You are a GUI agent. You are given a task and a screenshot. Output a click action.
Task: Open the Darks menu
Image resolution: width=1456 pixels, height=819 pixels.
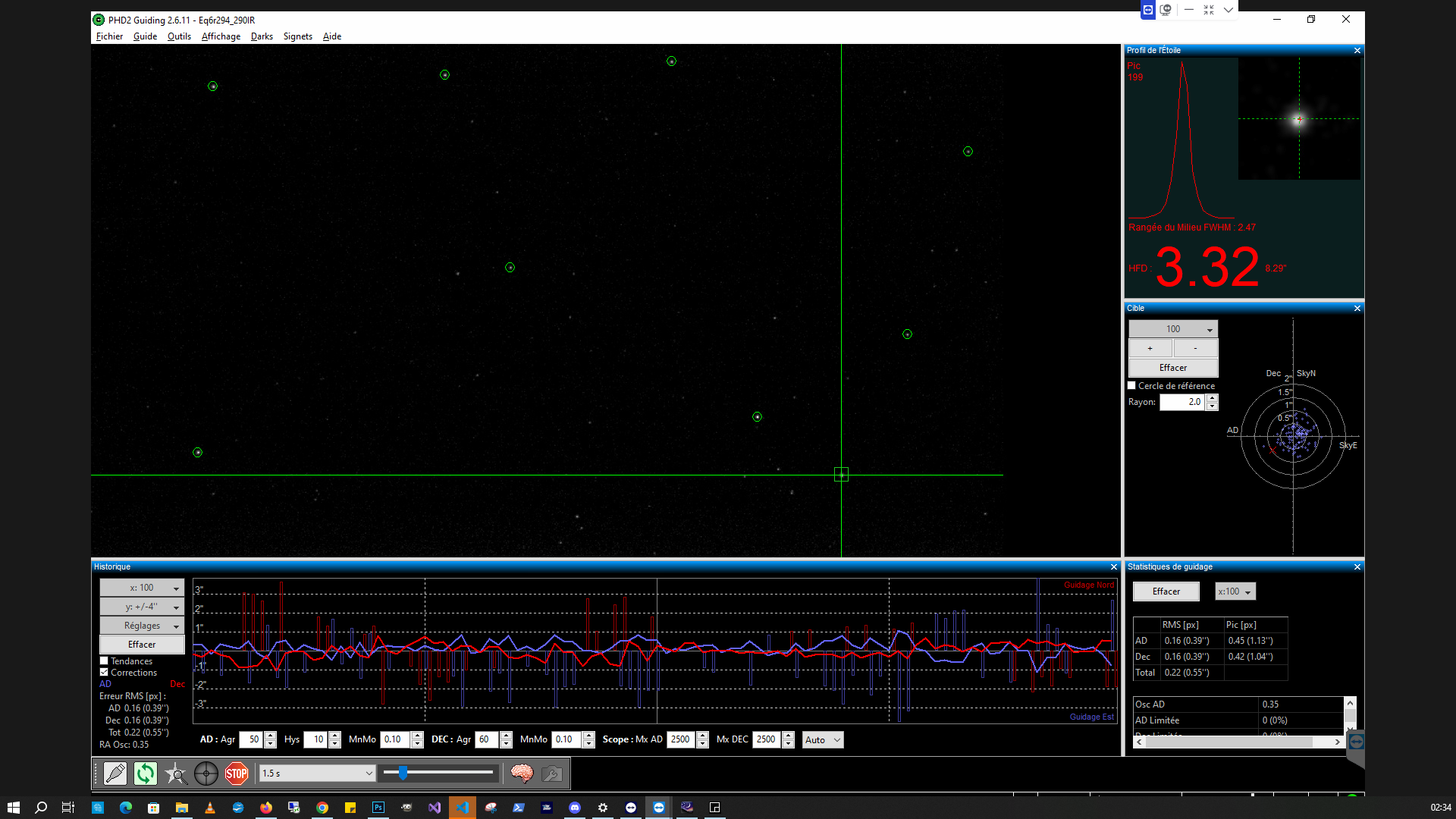[x=262, y=36]
